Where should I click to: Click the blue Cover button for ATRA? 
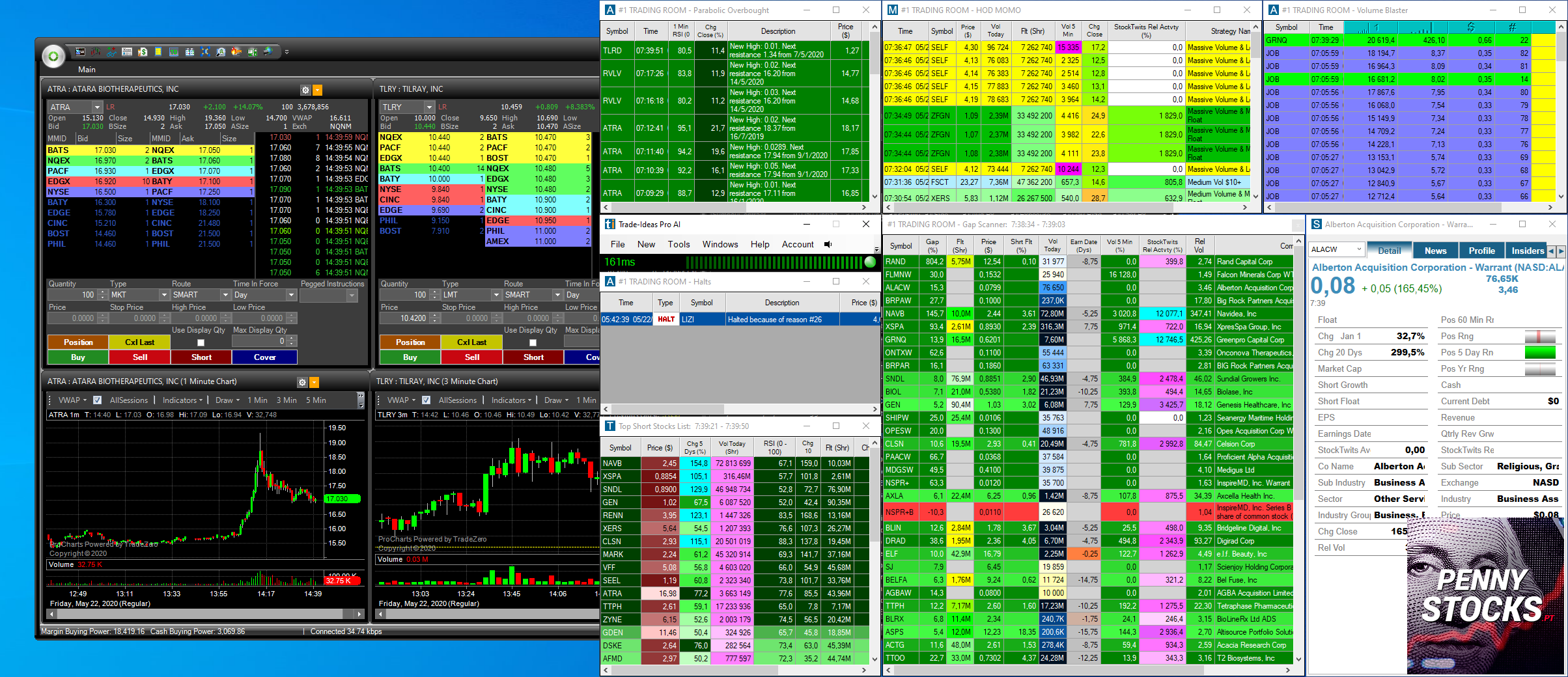click(264, 357)
